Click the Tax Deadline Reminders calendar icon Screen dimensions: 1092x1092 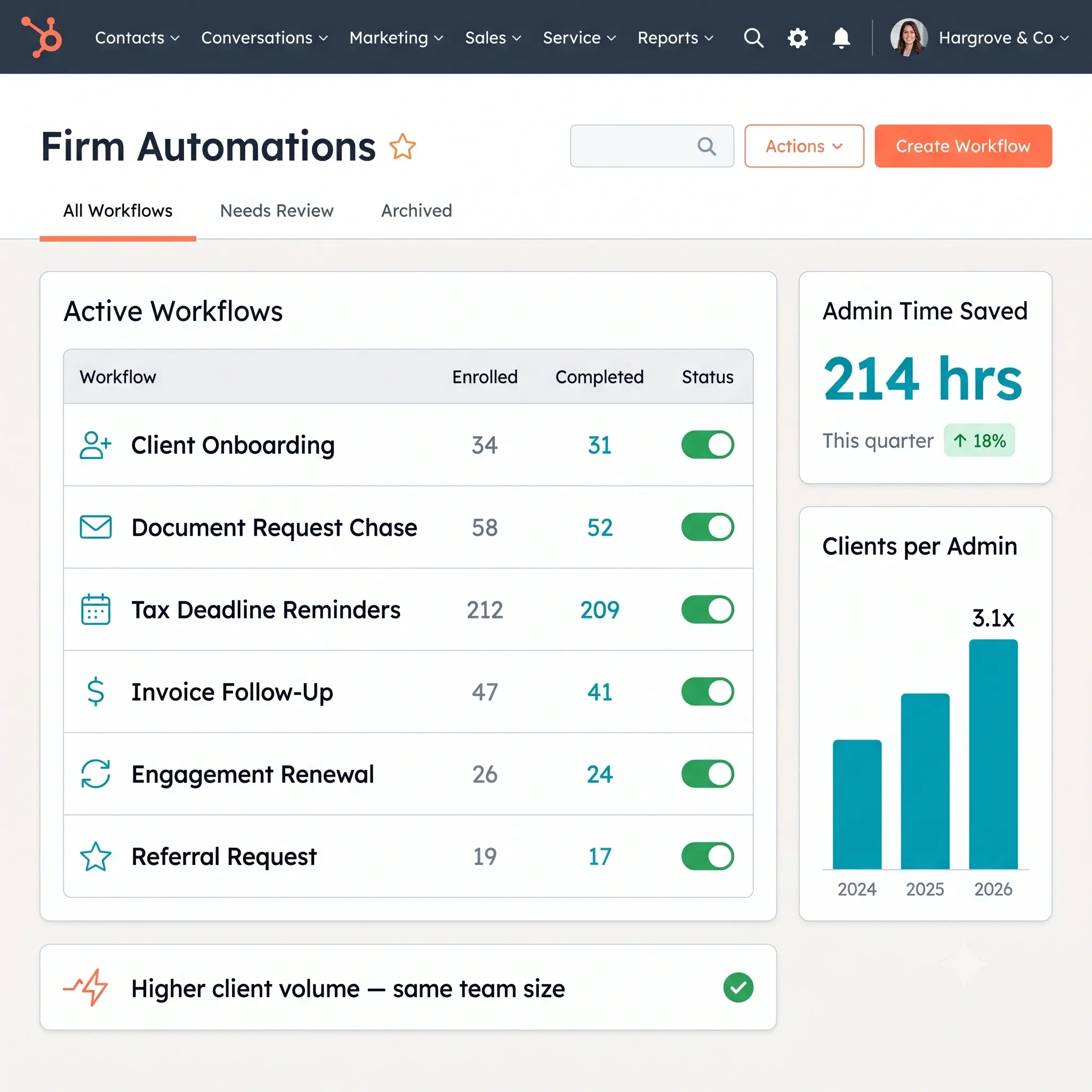(95, 609)
